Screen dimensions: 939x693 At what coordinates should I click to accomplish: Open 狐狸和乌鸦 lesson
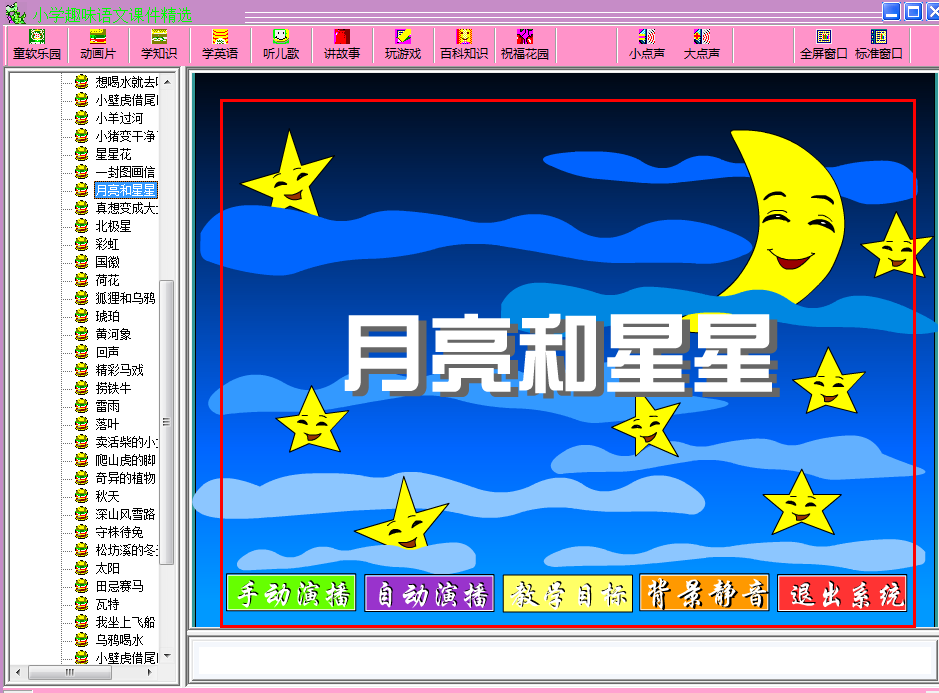coord(125,298)
